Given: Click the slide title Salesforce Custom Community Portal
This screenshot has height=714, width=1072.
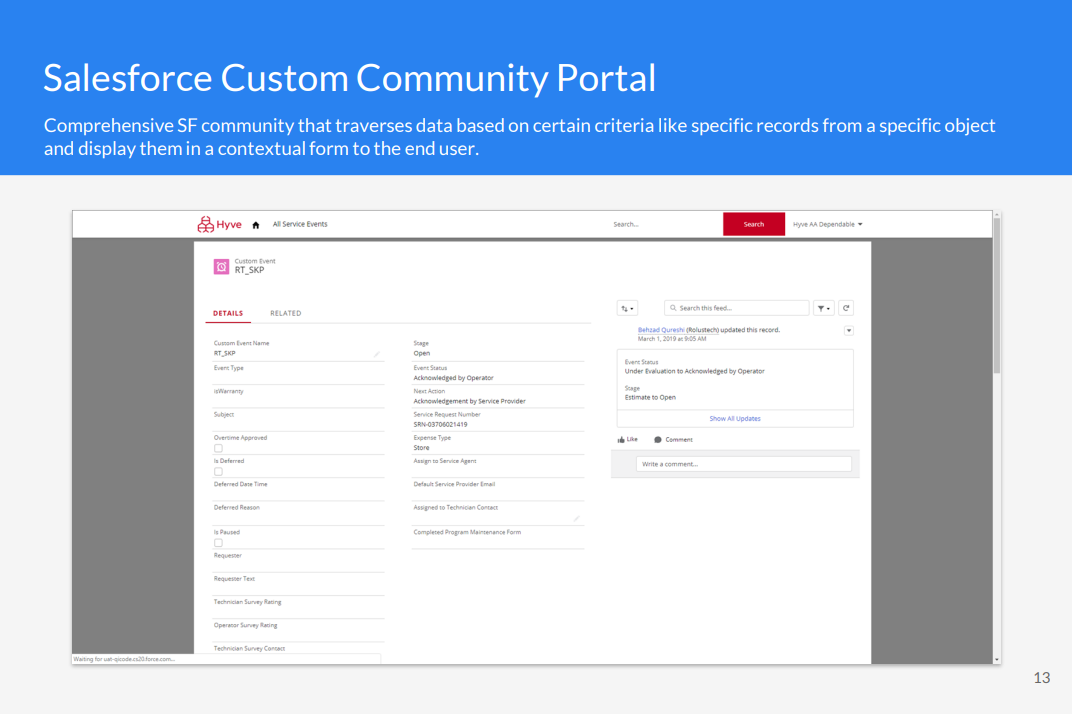Looking at the screenshot, I should tap(350, 77).
